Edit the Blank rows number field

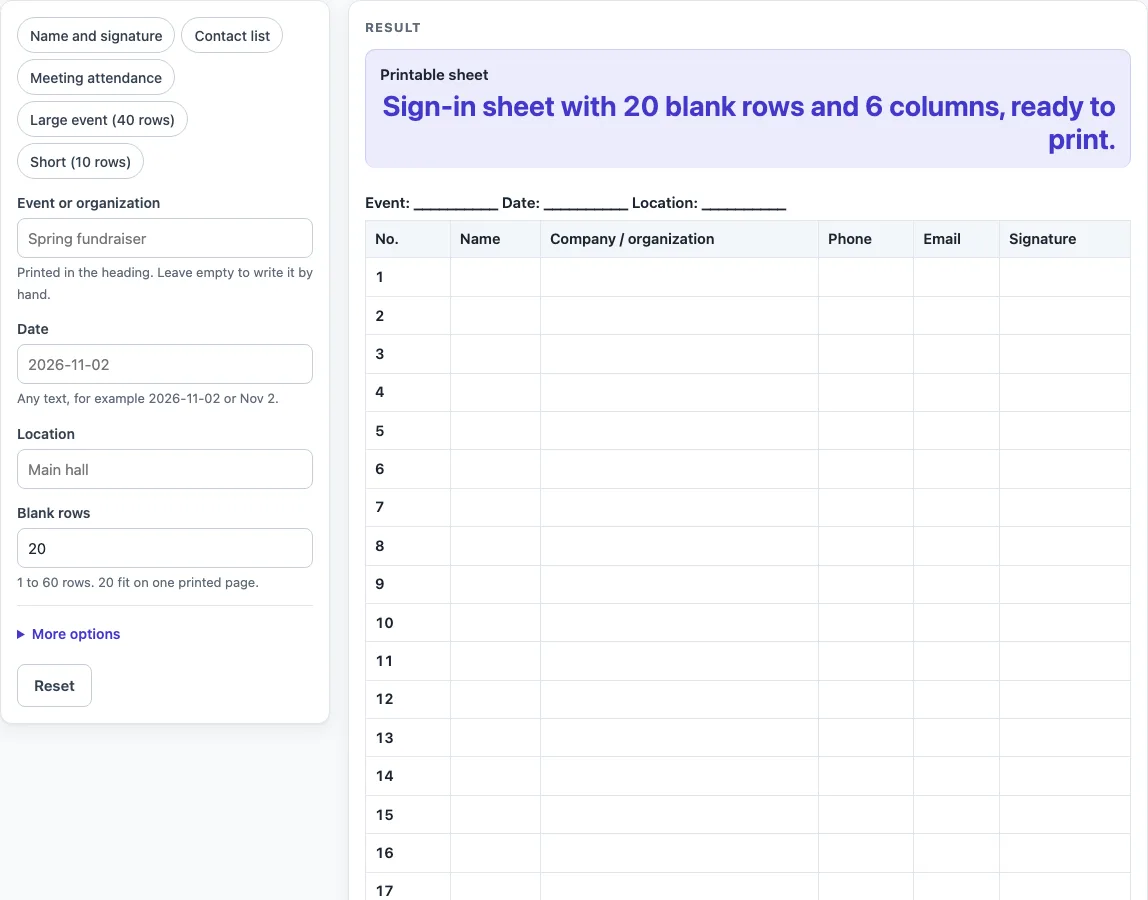point(165,548)
